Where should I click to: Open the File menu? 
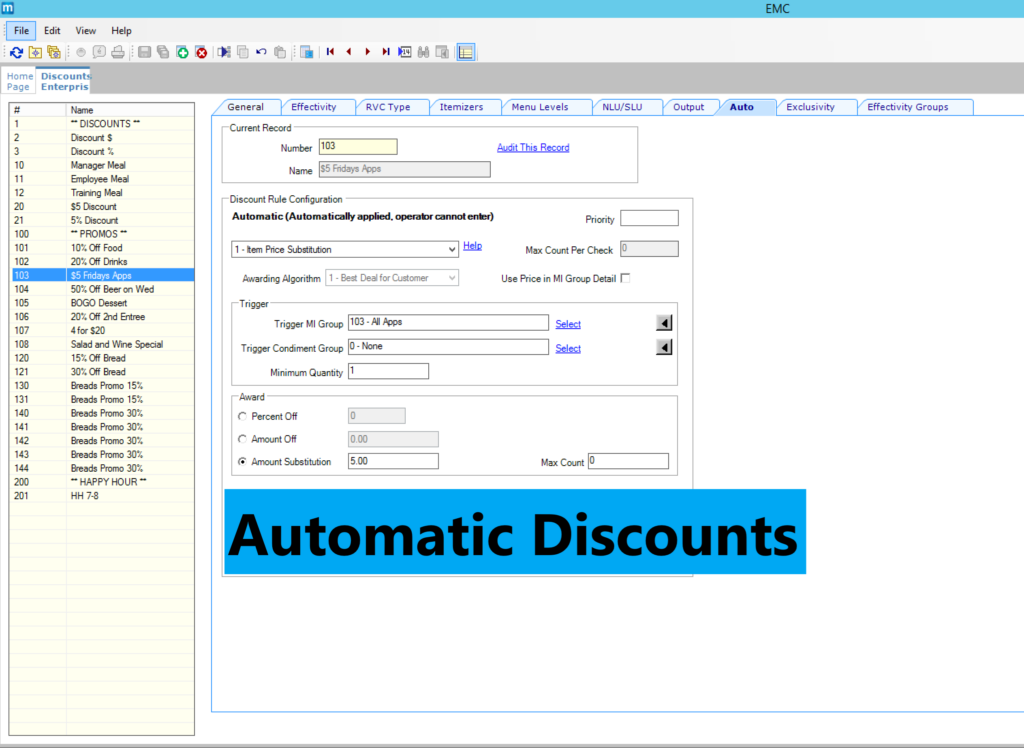pyautogui.click(x=22, y=31)
